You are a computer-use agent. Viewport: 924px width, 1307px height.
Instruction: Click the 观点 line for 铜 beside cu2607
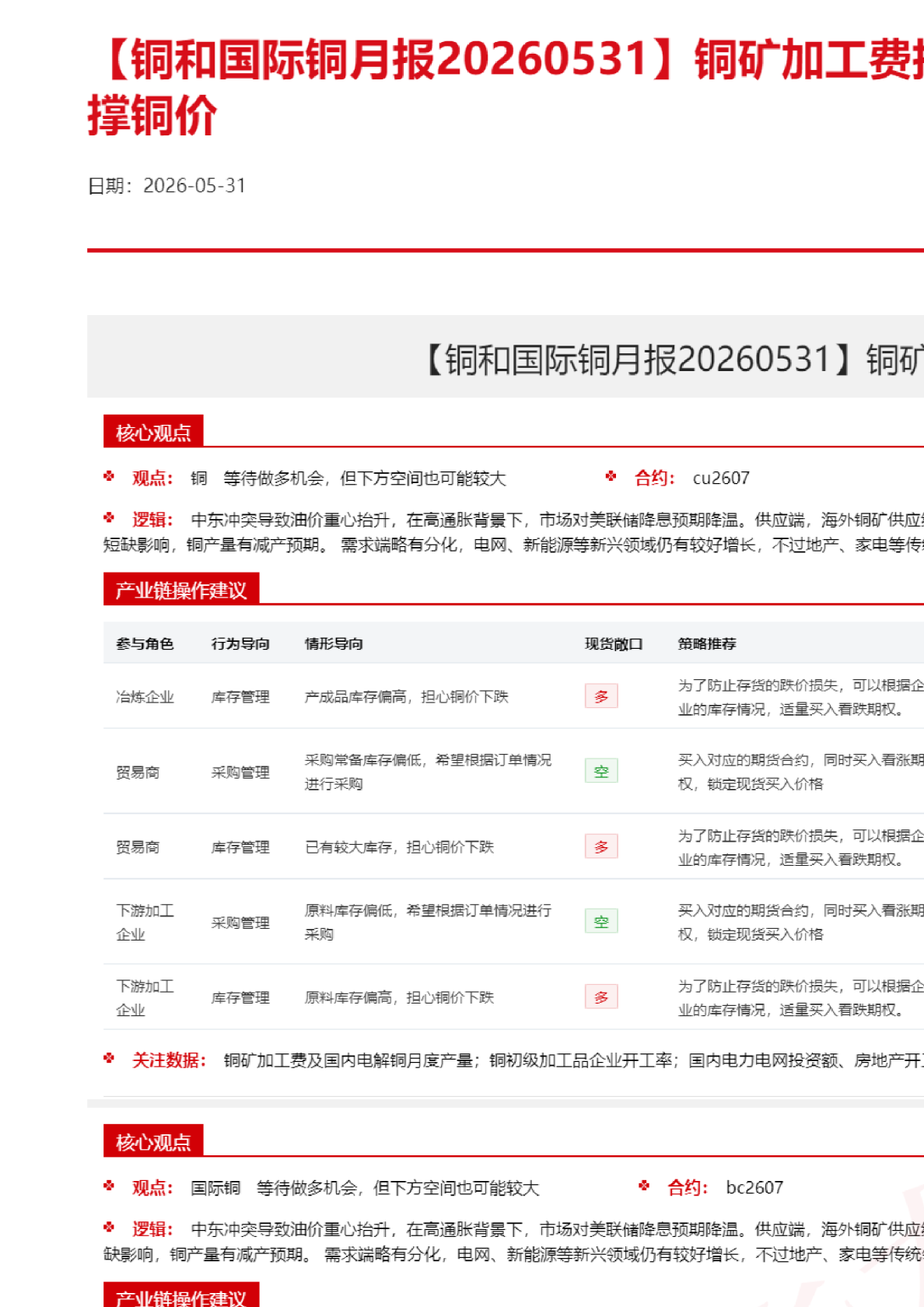tap(319, 478)
